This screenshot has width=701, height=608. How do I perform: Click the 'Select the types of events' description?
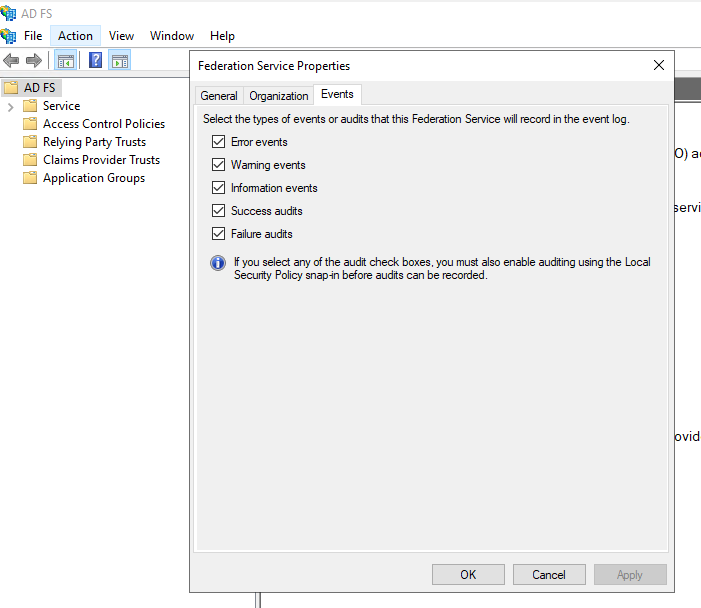click(x=416, y=119)
